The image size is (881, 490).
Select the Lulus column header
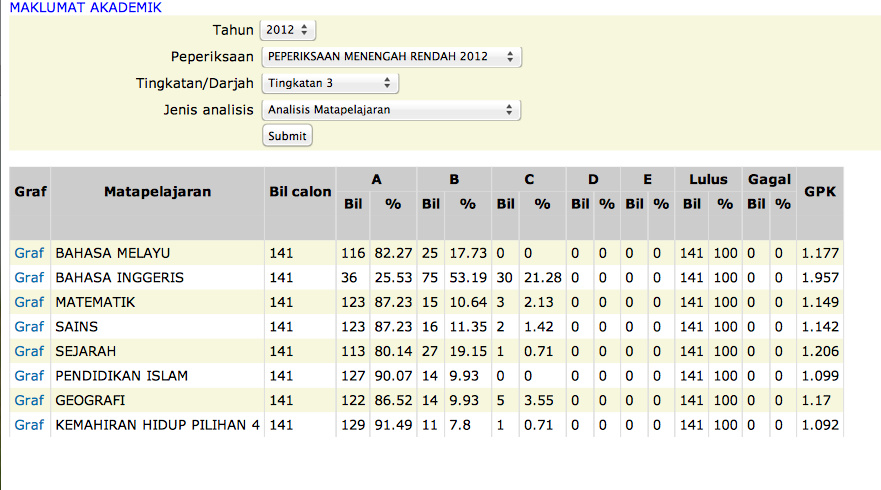click(x=708, y=180)
